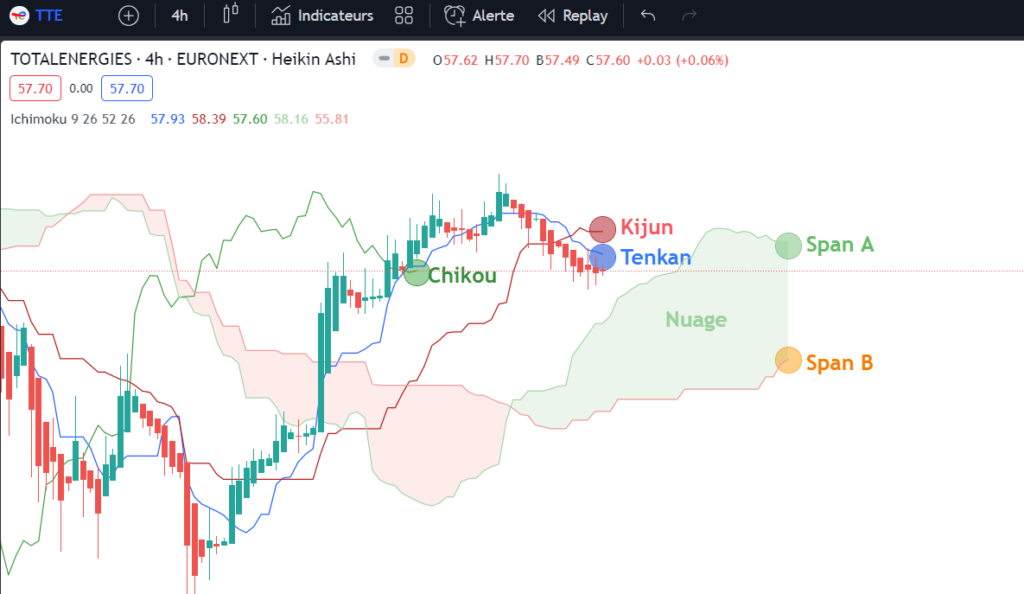Image resolution: width=1024 pixels, height=594 pixels.
Task: Click the Span B marker circle
Action: point(788,361)
